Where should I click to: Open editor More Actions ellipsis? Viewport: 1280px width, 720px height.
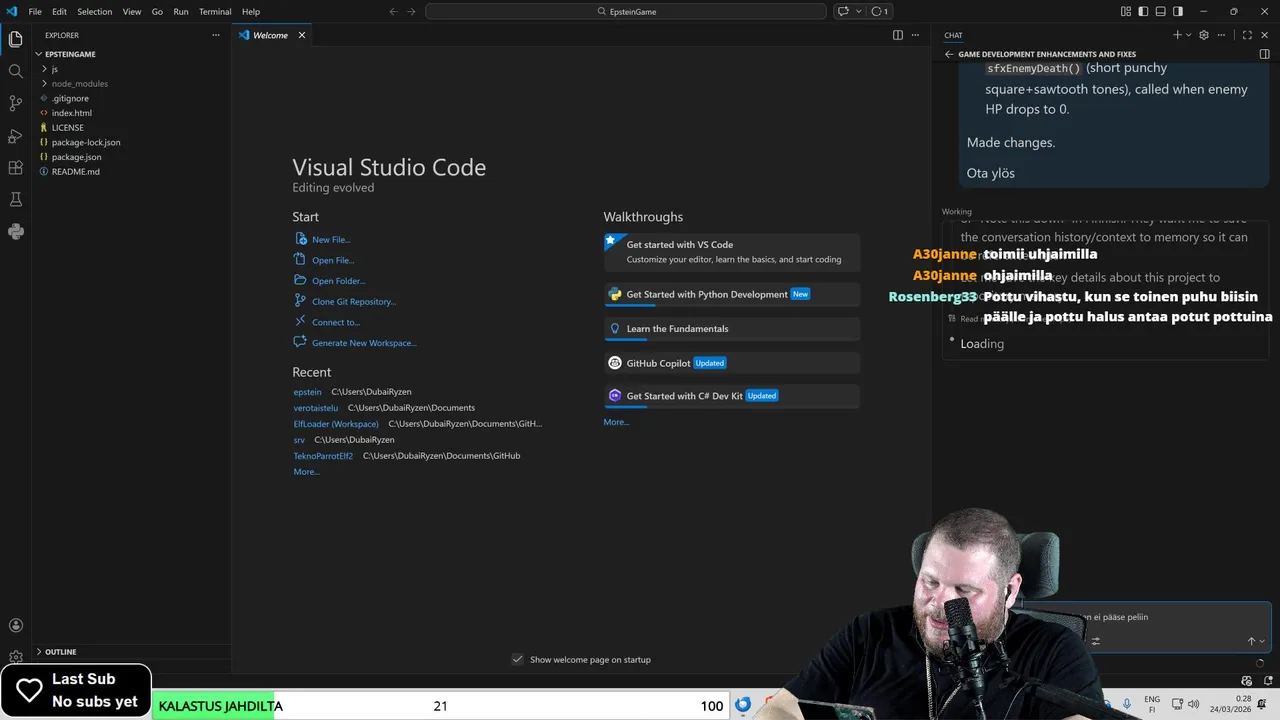click(915, 35)
